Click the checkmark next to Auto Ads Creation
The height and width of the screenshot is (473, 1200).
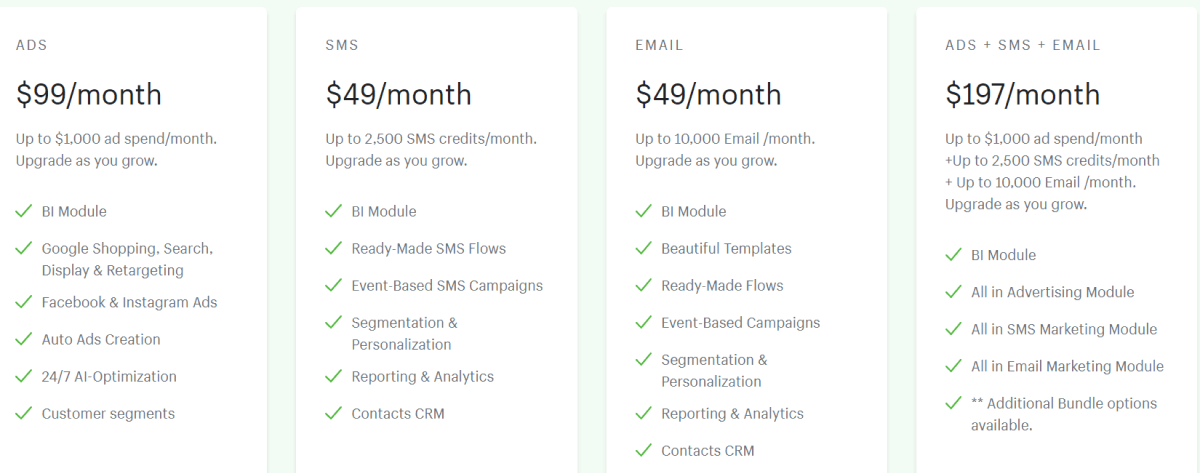(x=23, y=339)
